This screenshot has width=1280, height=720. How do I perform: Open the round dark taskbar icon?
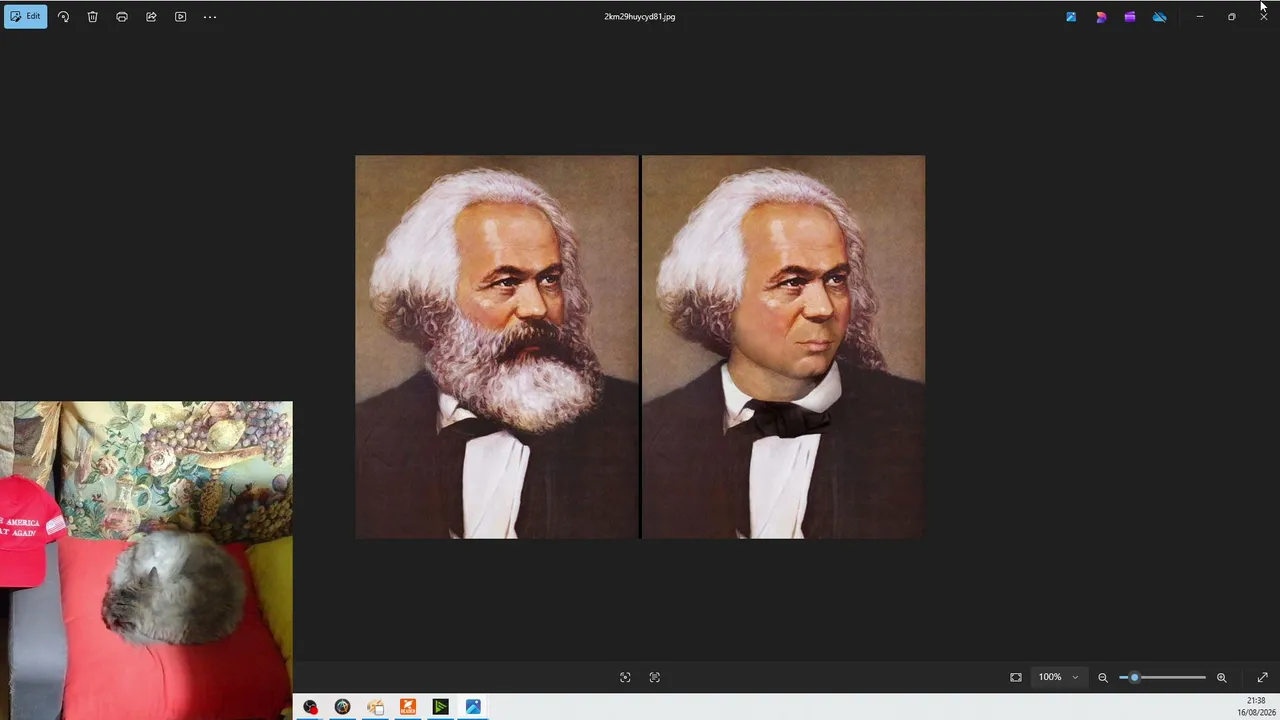(x=342, y=707)
